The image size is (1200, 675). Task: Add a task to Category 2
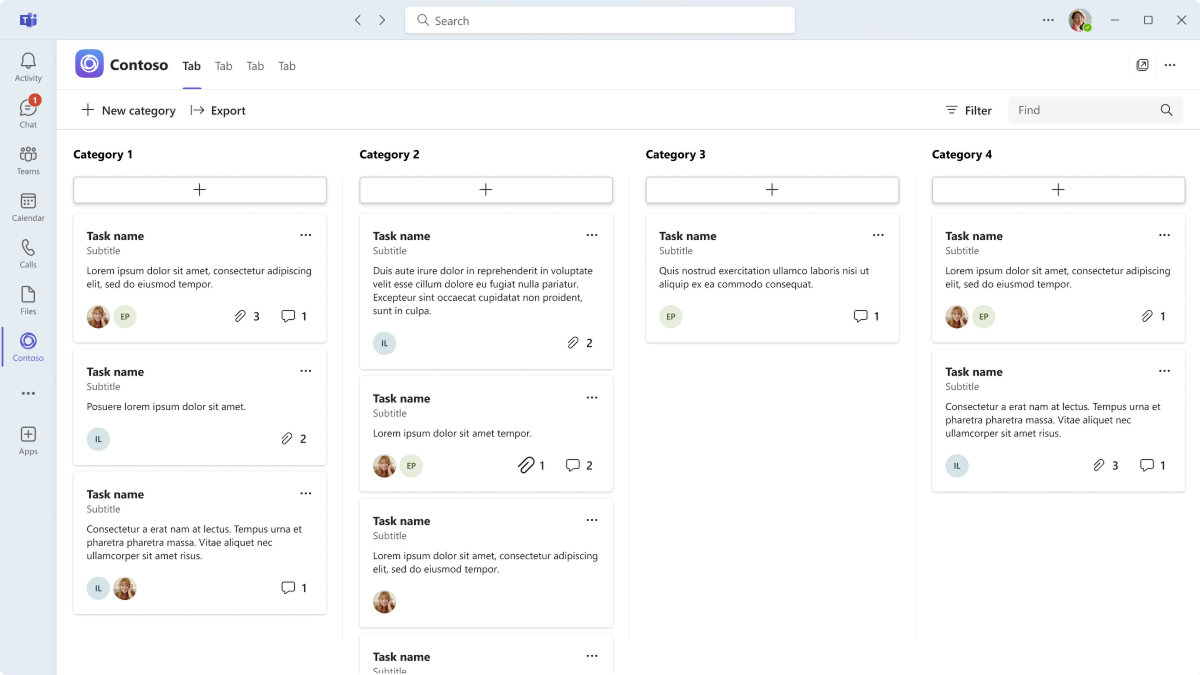(x=486, y=190)
